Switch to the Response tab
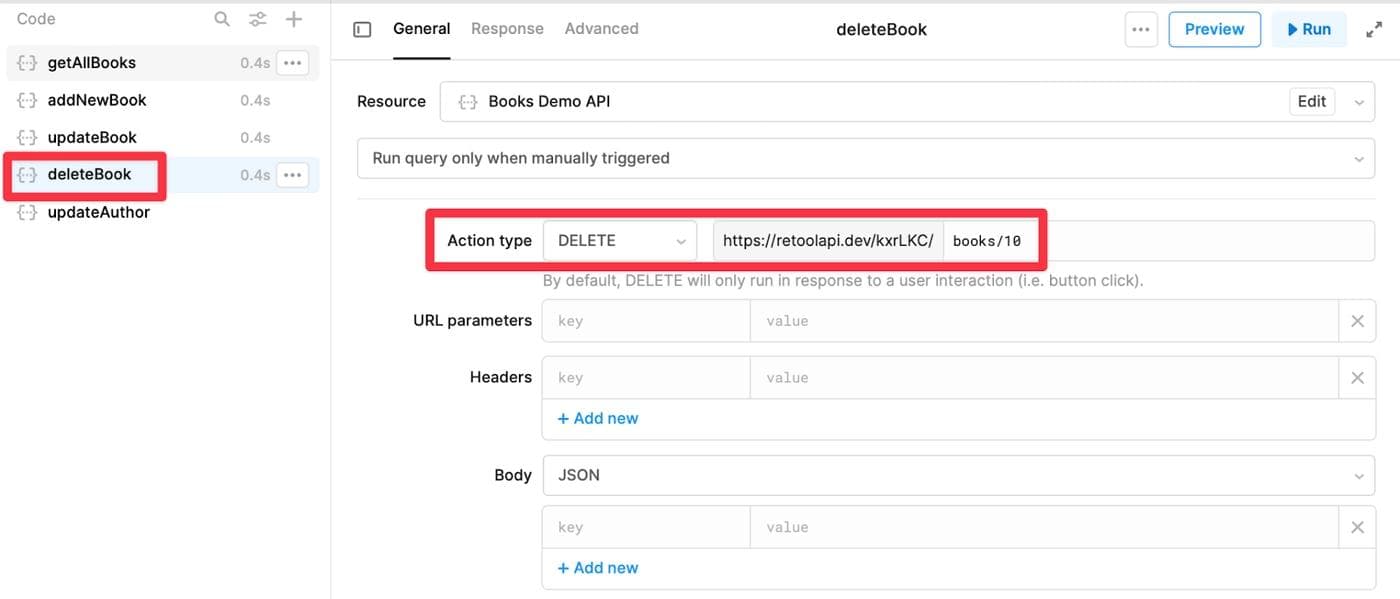Screen dimensions: 1400x599 507,29
